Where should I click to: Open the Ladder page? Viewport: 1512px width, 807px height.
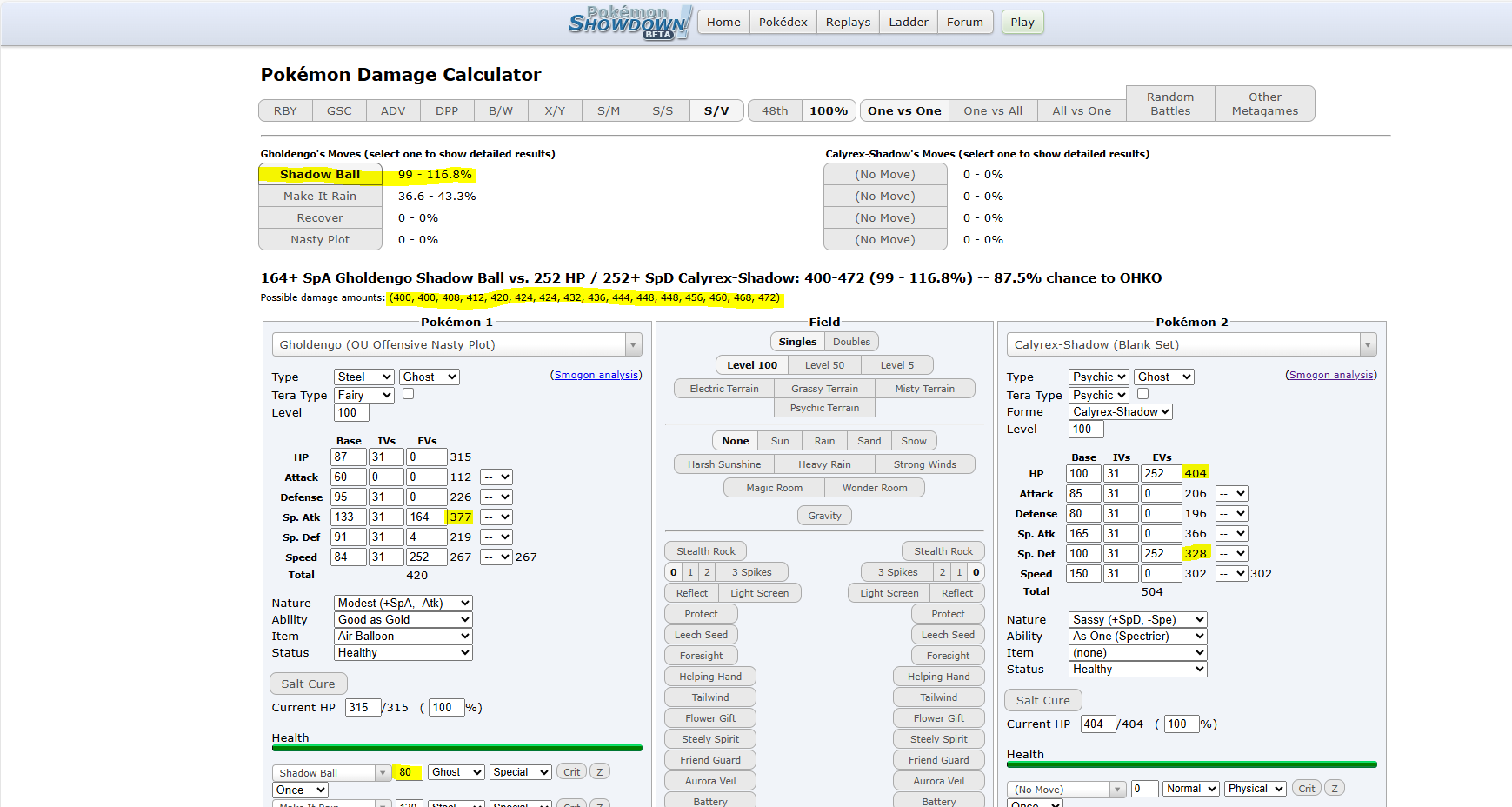click(x=909, y=23)
